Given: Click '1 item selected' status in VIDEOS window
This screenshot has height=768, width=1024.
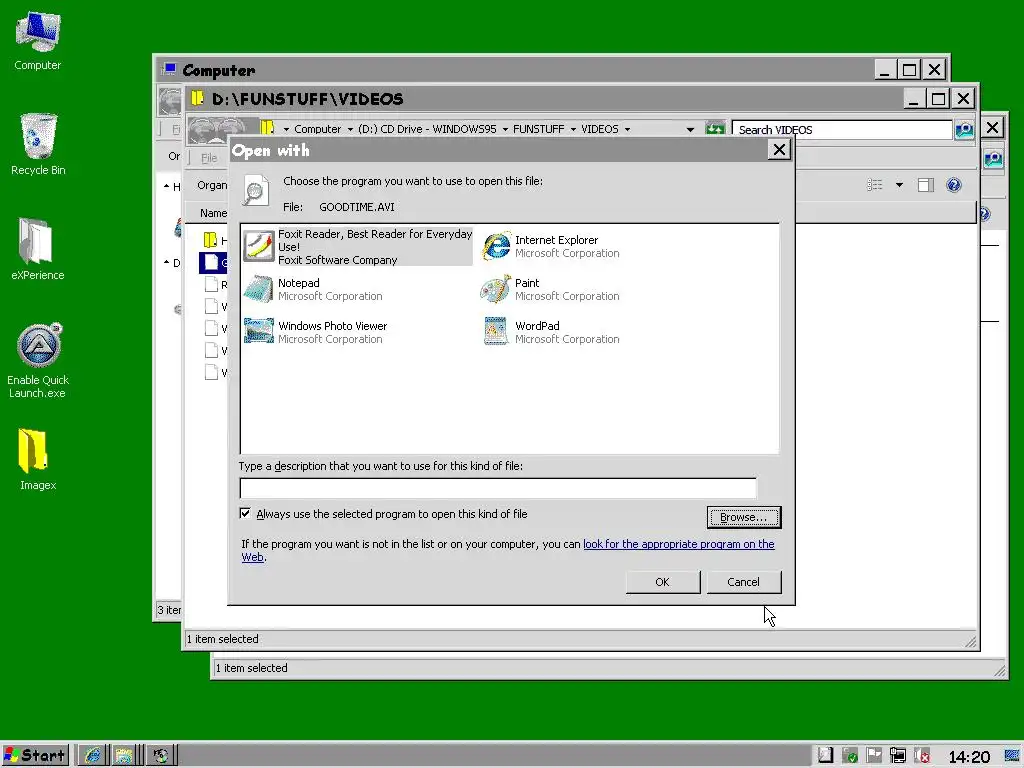Looking at the screenshot, I should point(223,639).
